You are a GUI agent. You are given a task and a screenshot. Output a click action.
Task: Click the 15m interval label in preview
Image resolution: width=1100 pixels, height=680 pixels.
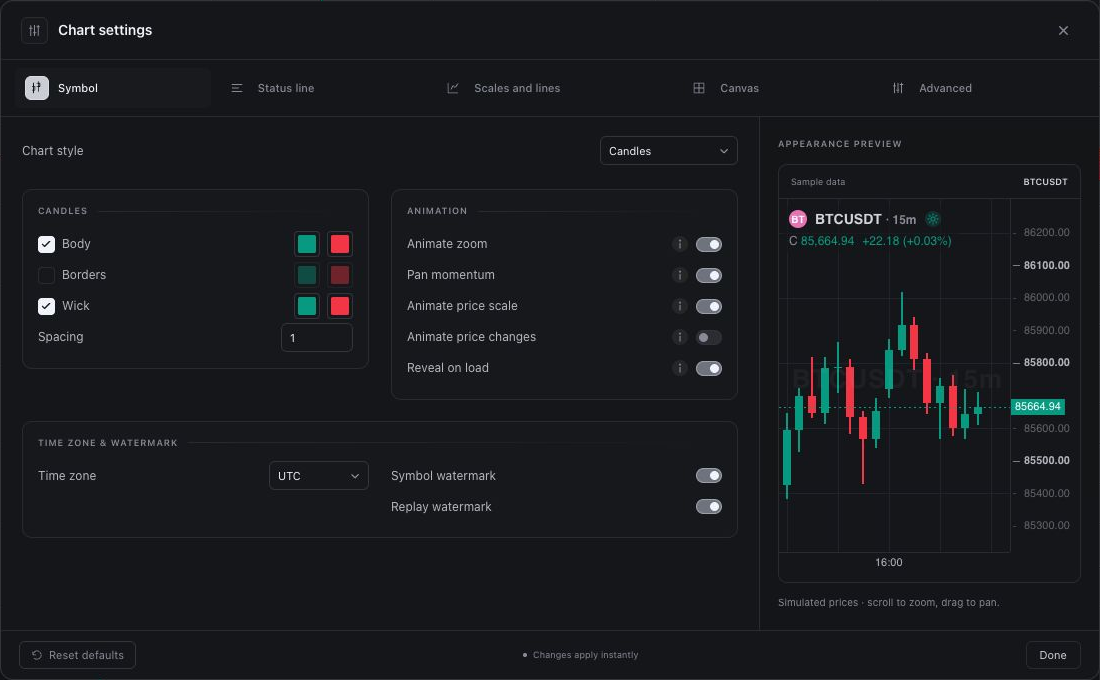tap(904, 220)
